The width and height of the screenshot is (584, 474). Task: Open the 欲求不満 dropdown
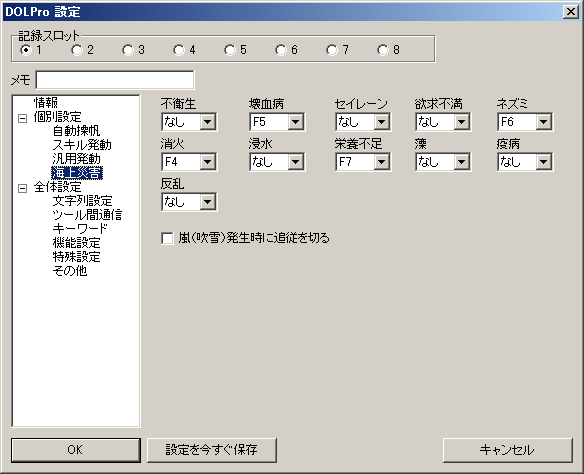(443, 122)
